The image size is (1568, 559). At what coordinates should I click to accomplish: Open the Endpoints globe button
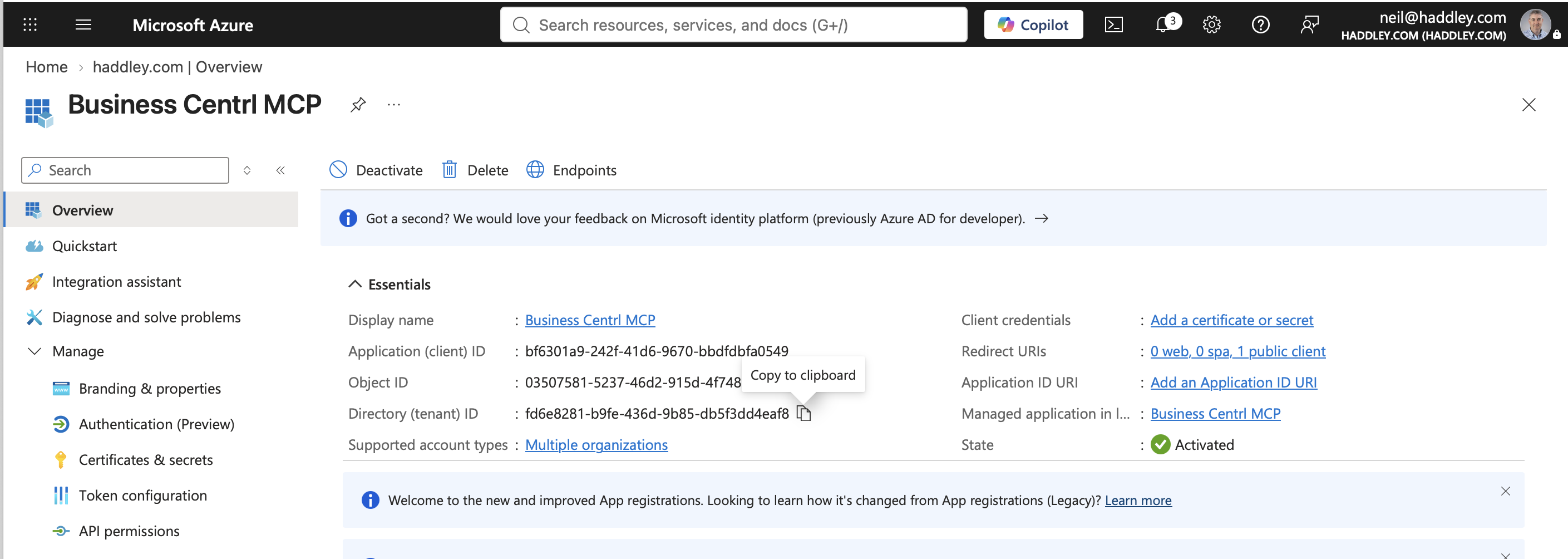click(x=571, y=170)
